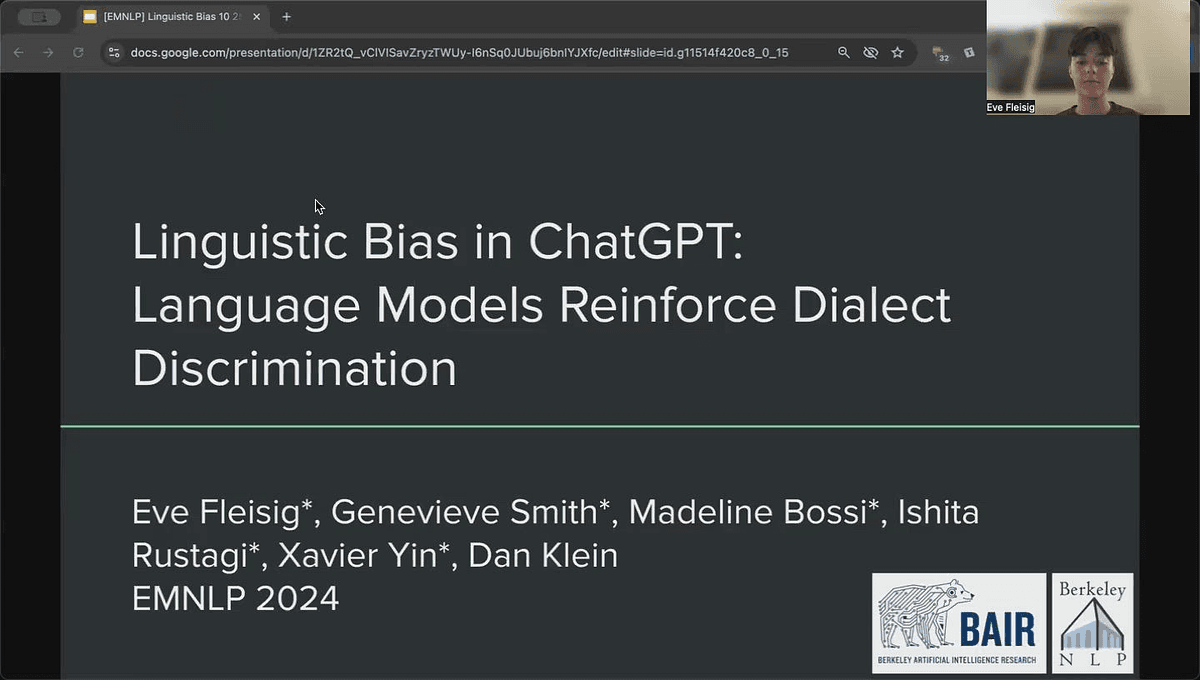Click the BAIR logo on the slide

coord(959,623)
